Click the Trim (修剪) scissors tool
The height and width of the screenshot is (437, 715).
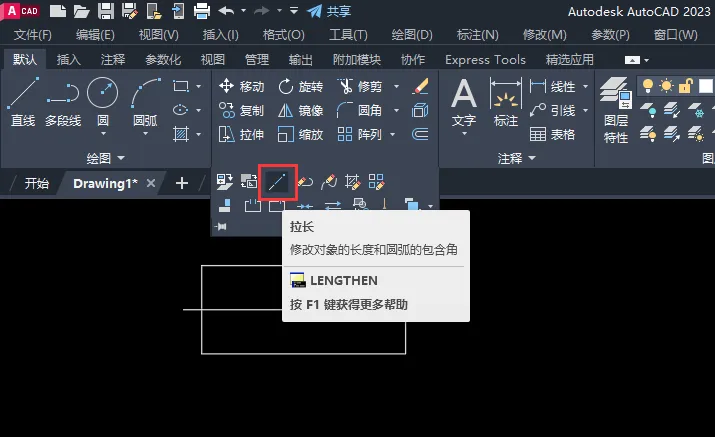click(360, 86)
